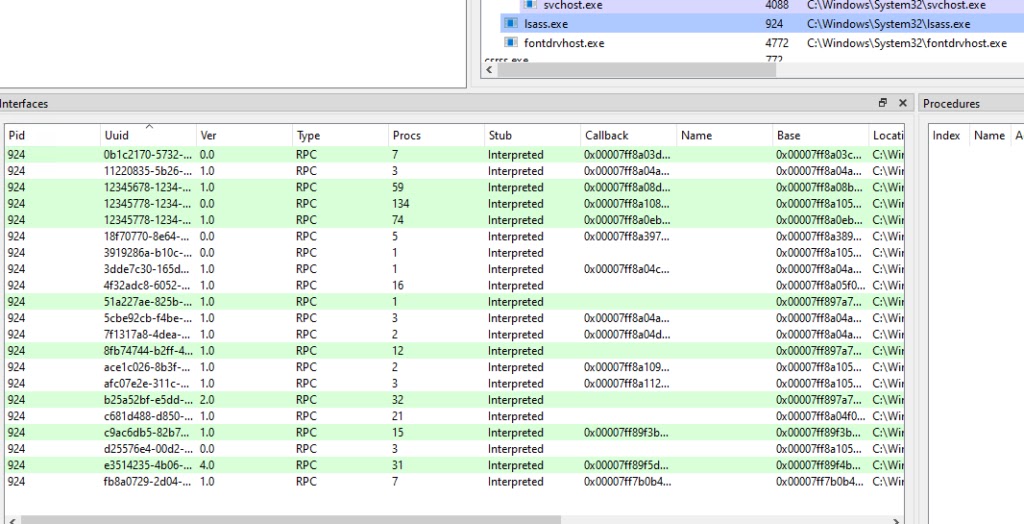Sort interfaces by Base column

tap(820, 135)
